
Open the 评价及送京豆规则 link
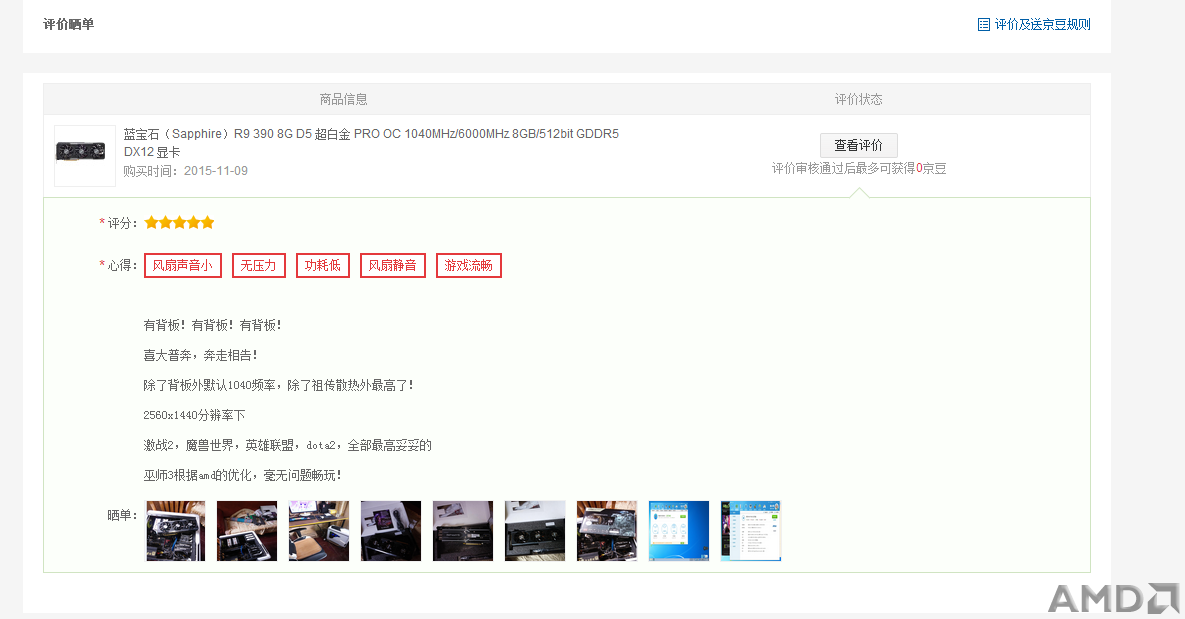(1042, 24)
